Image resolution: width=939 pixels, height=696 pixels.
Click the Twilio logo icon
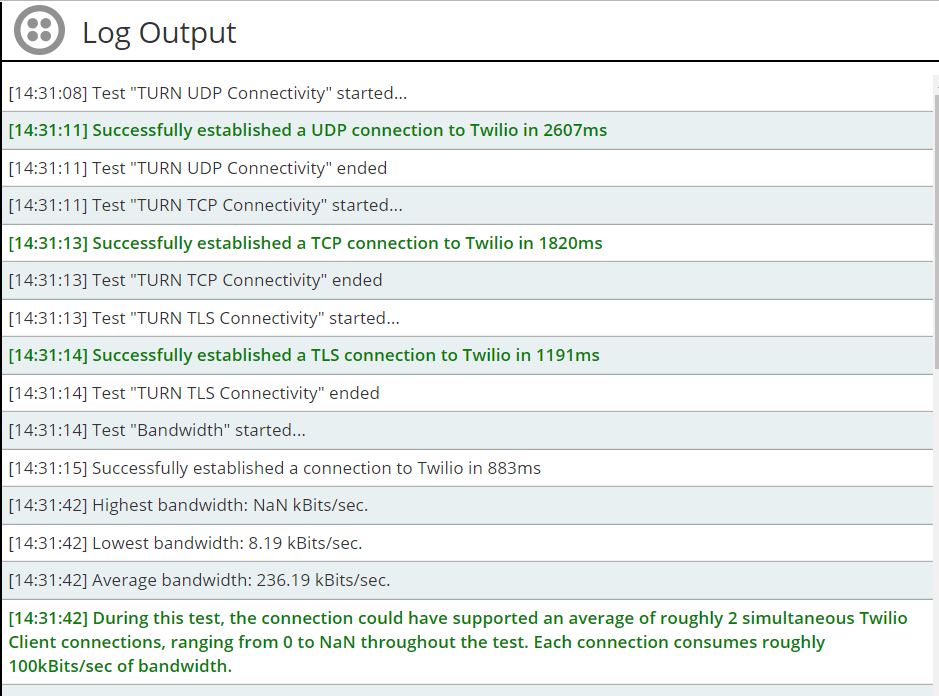pyautogui.click(x=39, y=31)
